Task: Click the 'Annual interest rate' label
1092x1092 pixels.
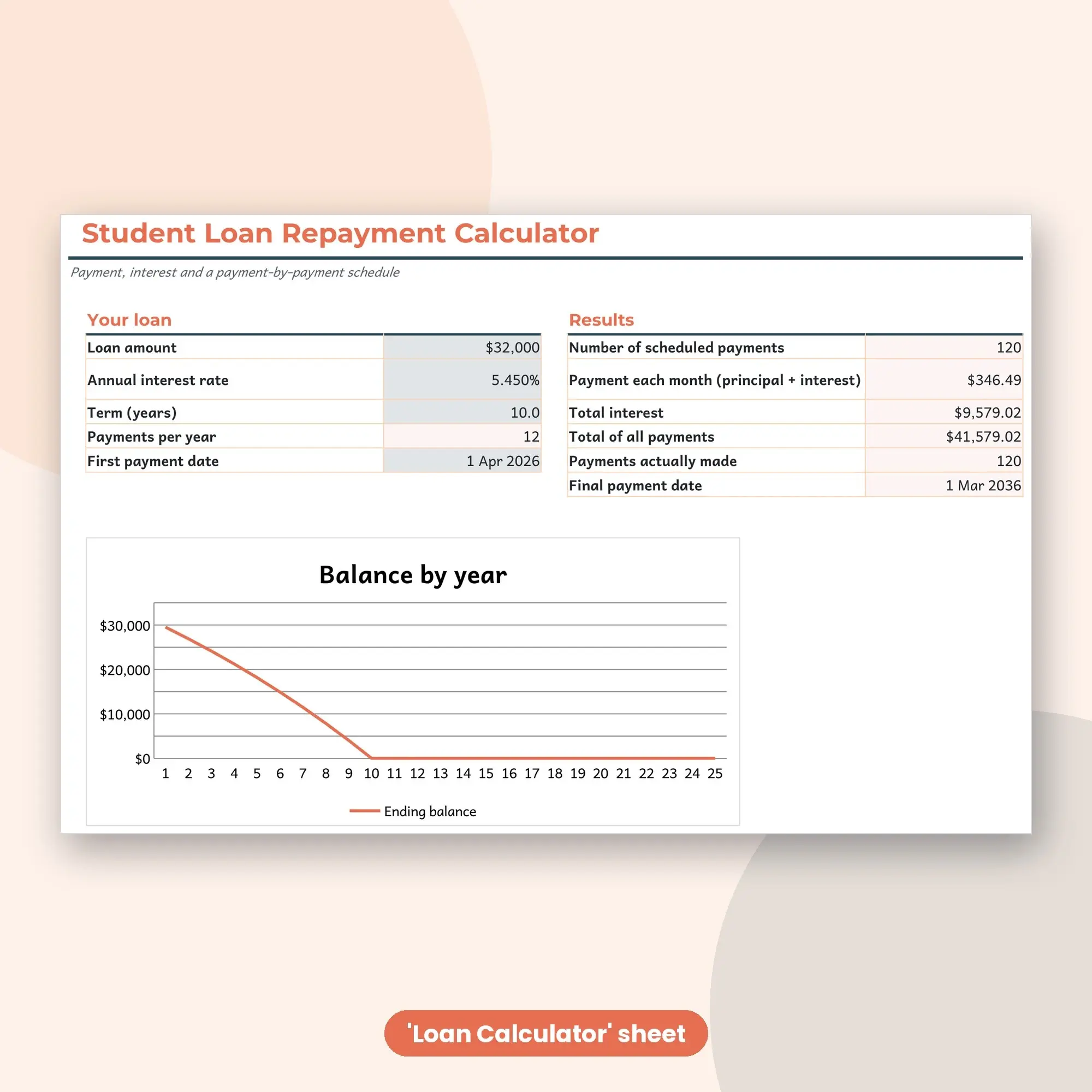Action: [x=158, y=380]
